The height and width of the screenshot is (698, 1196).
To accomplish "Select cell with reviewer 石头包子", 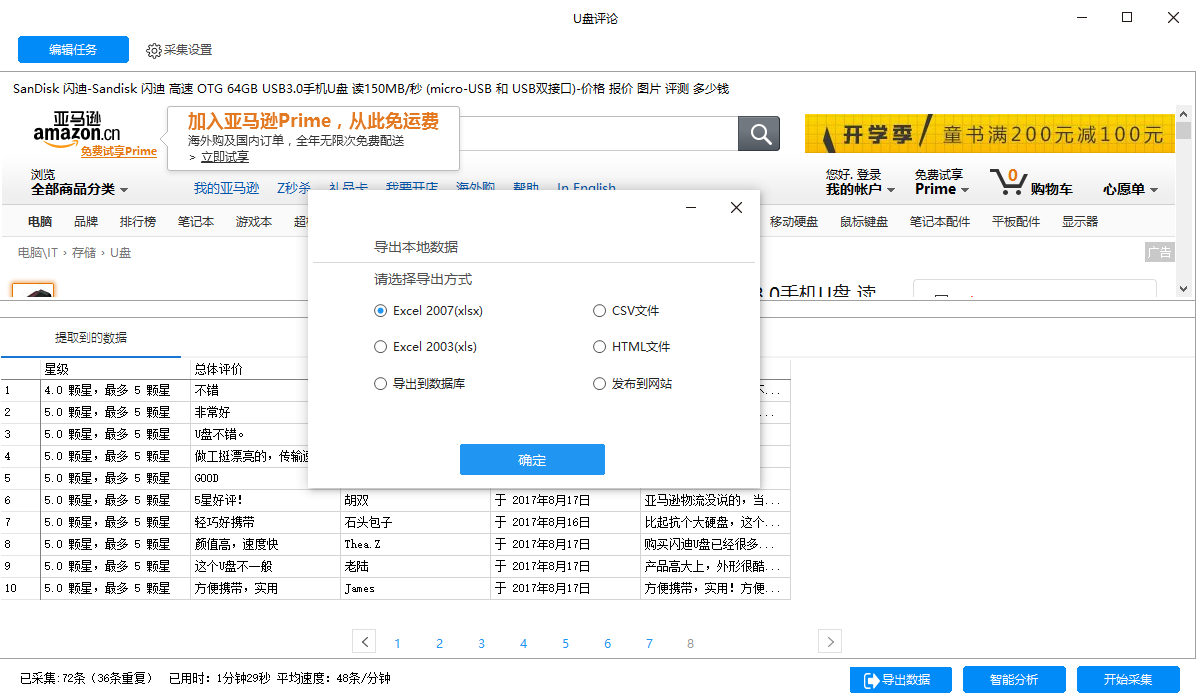I will tap(415, 523).
